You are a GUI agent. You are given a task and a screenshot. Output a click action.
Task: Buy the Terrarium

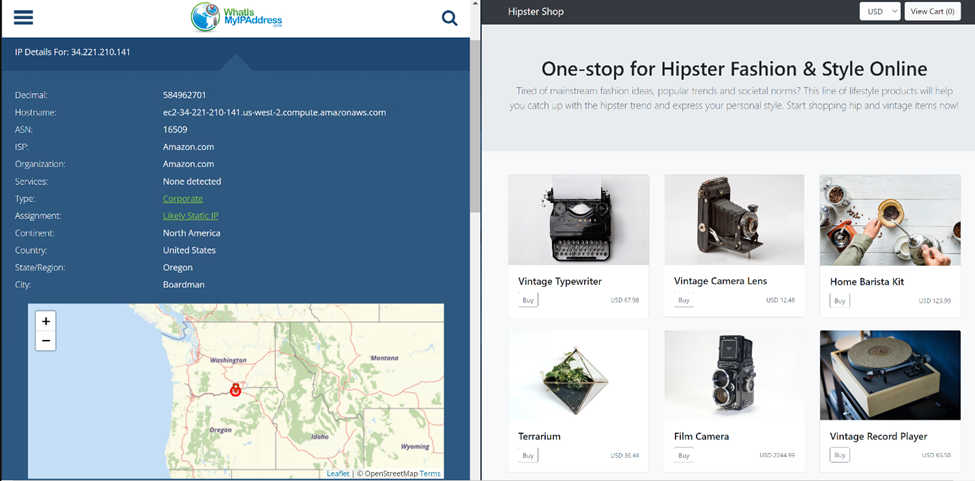tap(527, 456)
